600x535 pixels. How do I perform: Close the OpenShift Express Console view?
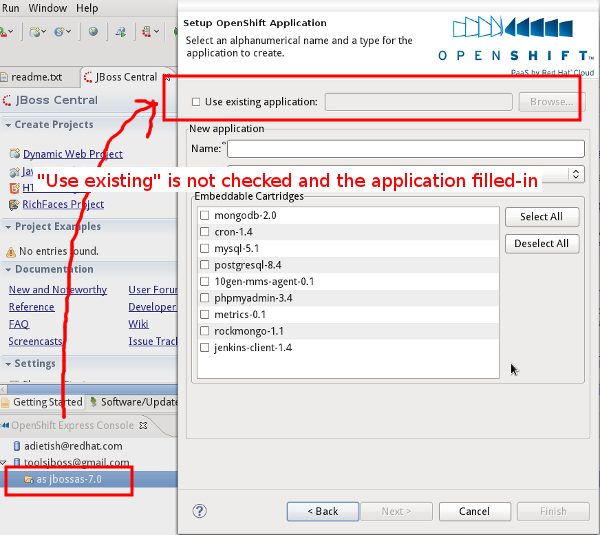pos(143,425)
